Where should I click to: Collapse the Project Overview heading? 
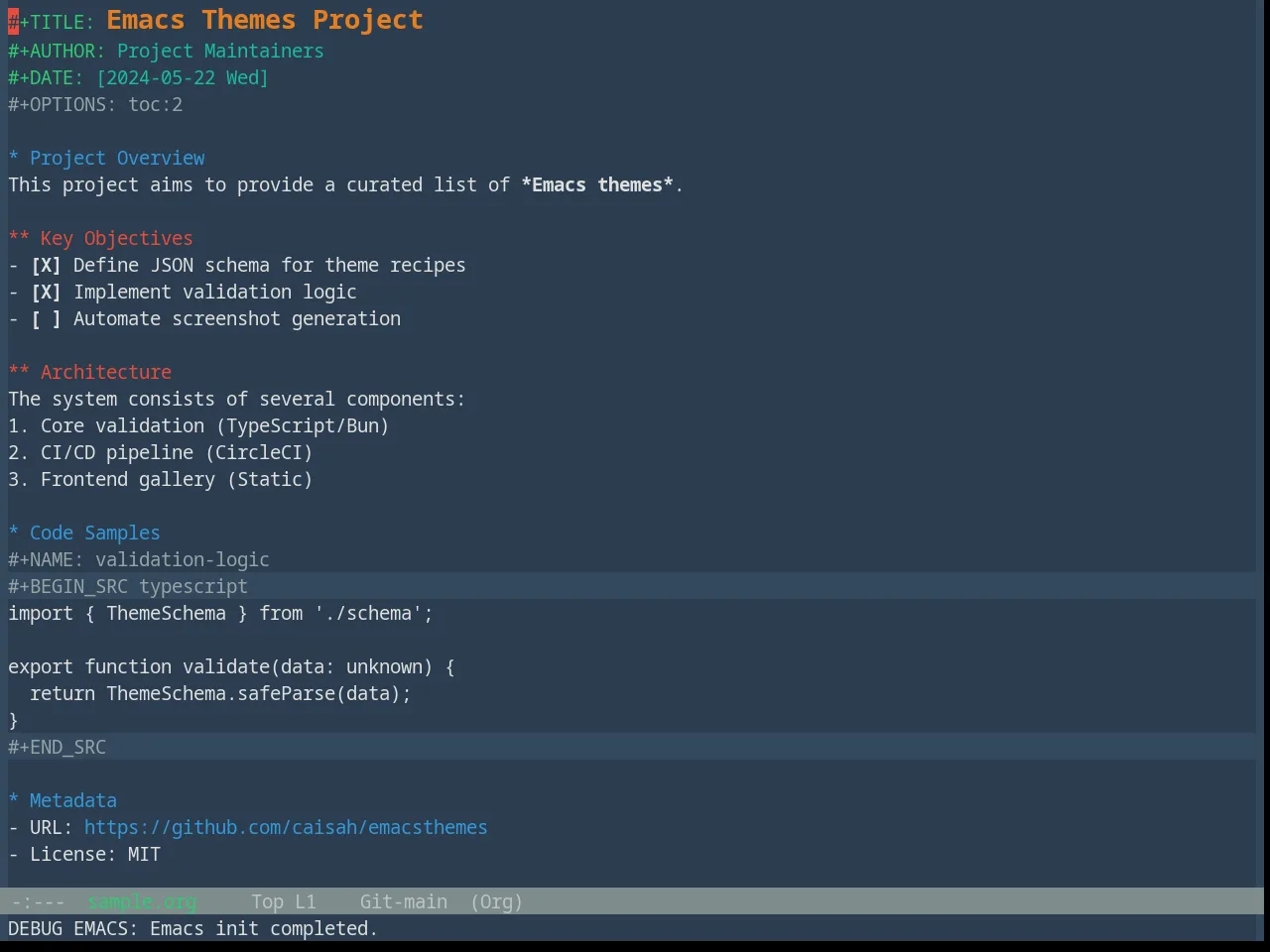(x=106, y=159)
